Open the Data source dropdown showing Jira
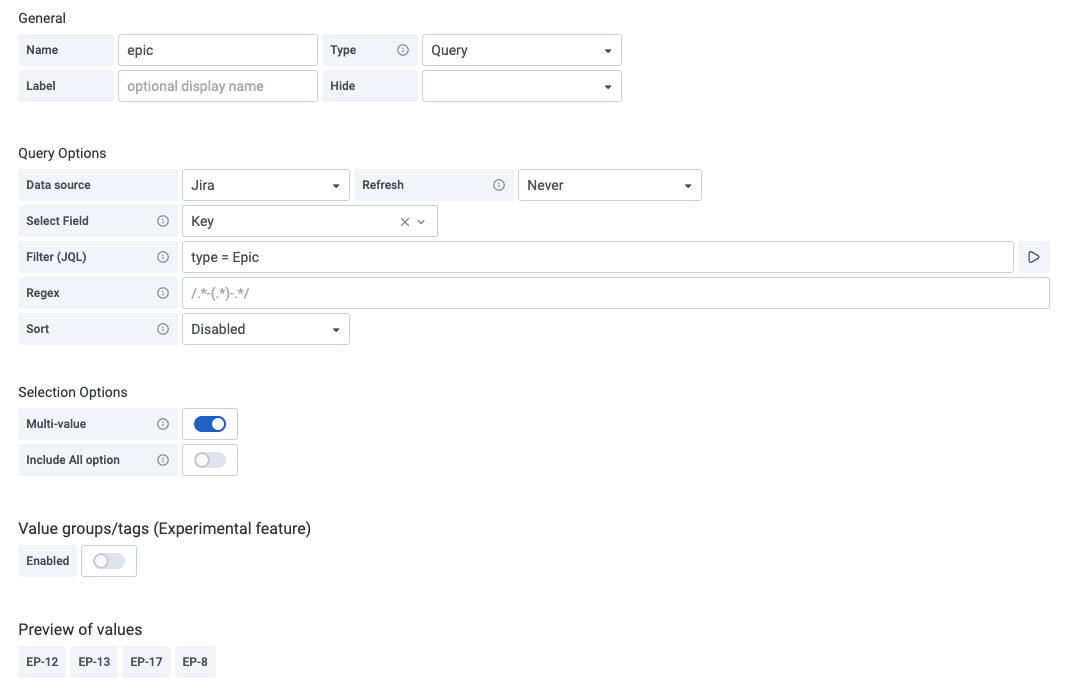This screenshot has width=1092, height=690. coord(265,184)
